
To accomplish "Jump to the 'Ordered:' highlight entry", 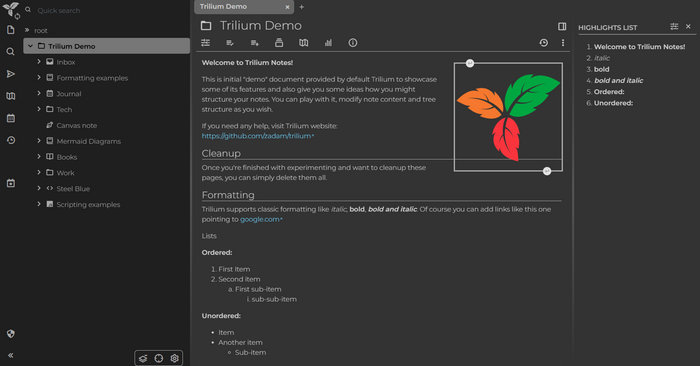I will coord(608,92).
